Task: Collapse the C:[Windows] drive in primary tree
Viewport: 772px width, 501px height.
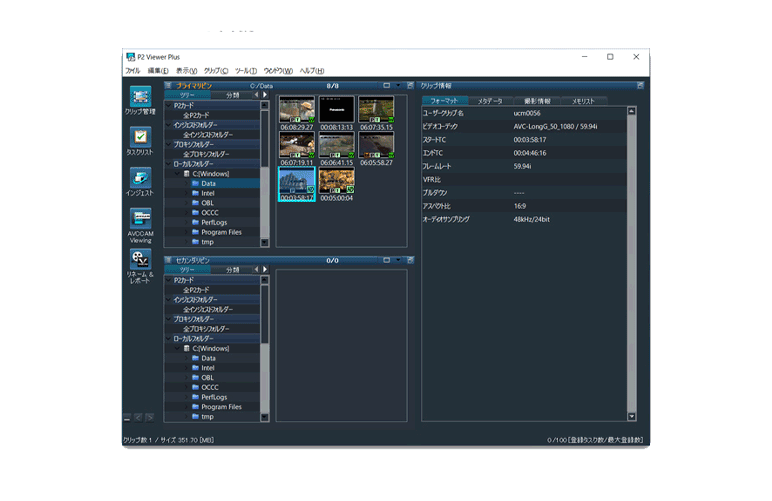Action: pyautogui.click(x=176, y=174)
